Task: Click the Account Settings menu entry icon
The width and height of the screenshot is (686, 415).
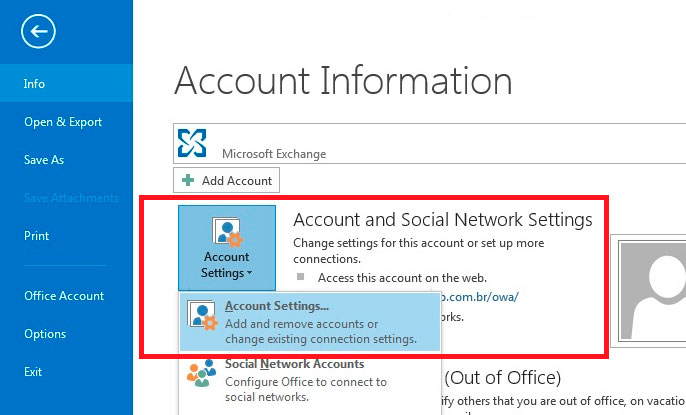Action: tap(202, 315)
